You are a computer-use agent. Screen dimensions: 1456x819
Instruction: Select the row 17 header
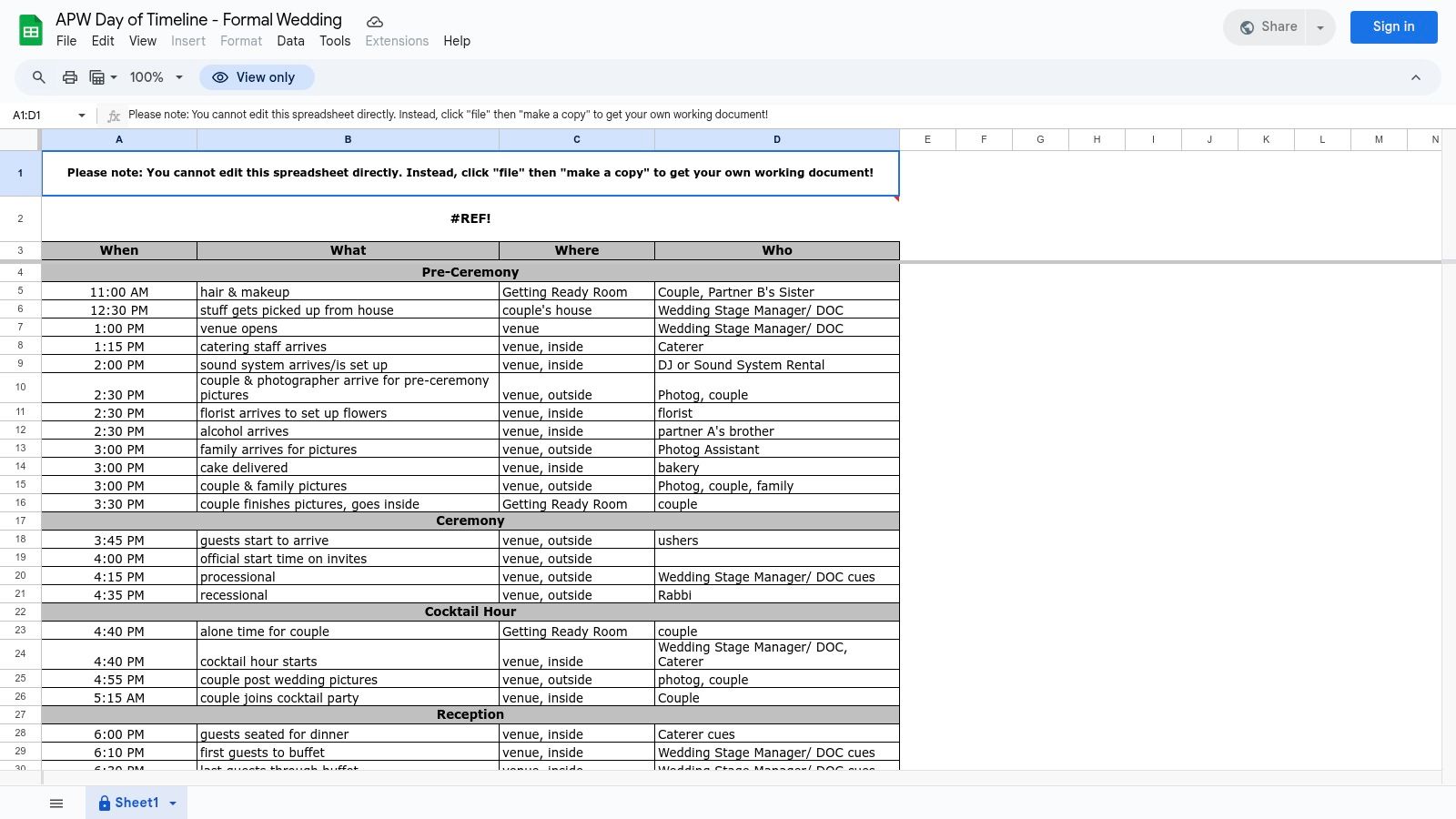20,521
